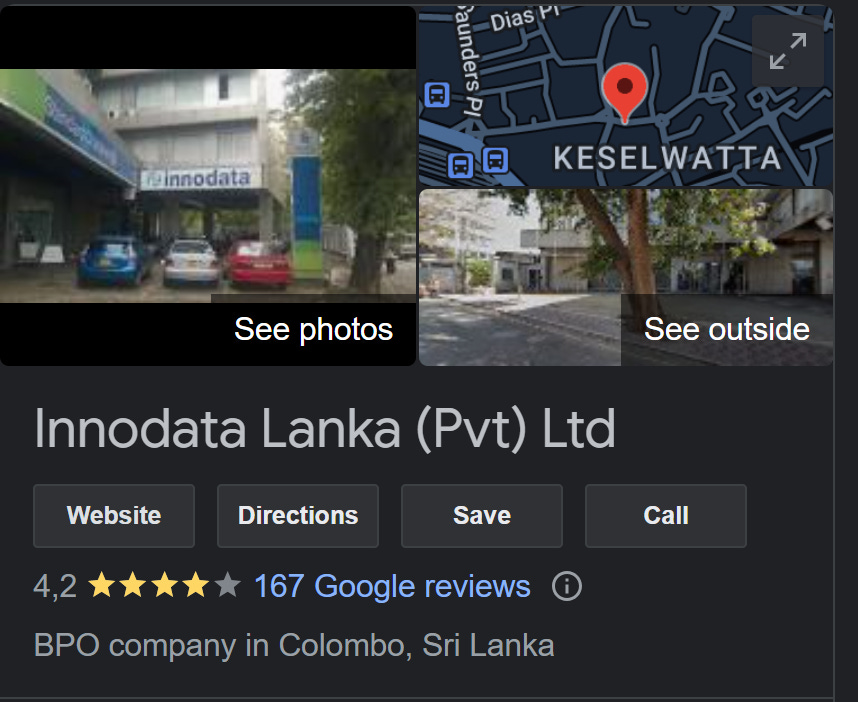This screenshot has height=702, width=858.
Task: Open the company Website button
Action: [114, 516]
